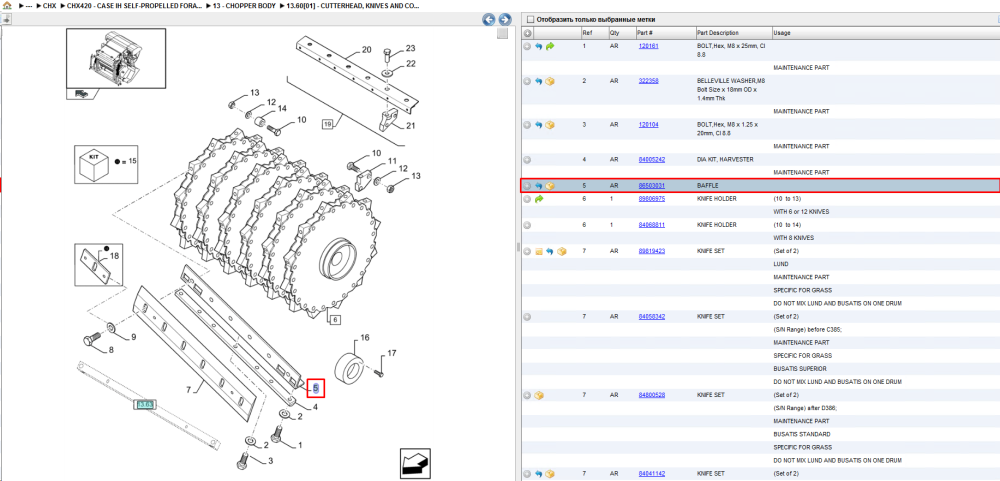Open part number 120104 link

coord(649,125)
